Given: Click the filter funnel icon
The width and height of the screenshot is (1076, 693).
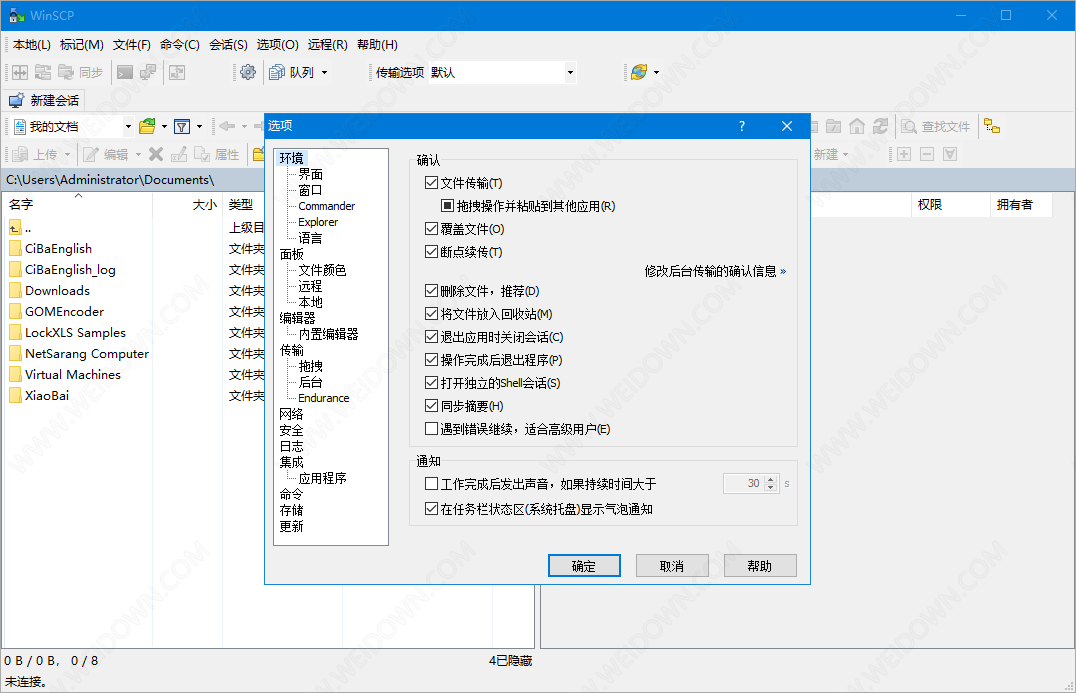Looking at the screenshot, I should (182, 126).
